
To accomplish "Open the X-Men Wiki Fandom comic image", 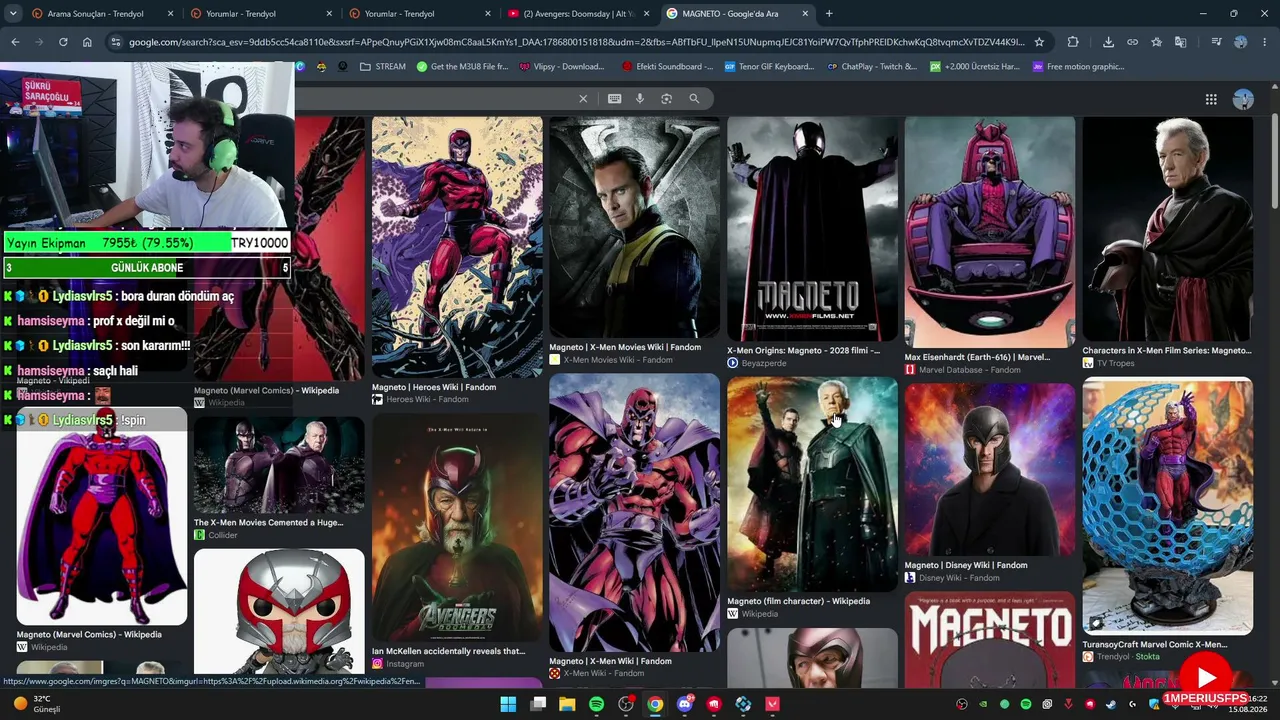I will (634, 513).
